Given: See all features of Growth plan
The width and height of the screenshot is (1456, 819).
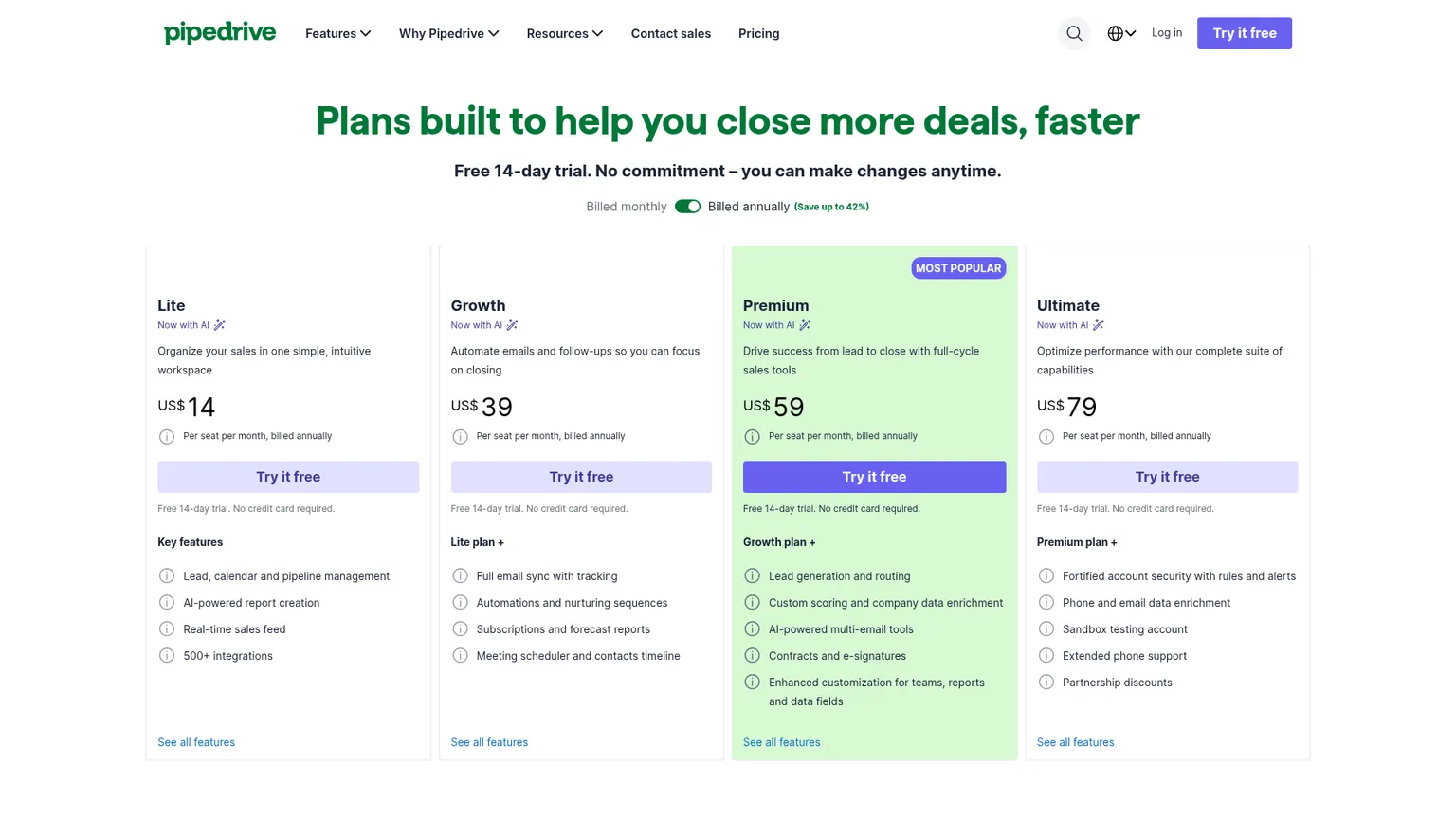Looking at the screenshot, I should point(489,743).
